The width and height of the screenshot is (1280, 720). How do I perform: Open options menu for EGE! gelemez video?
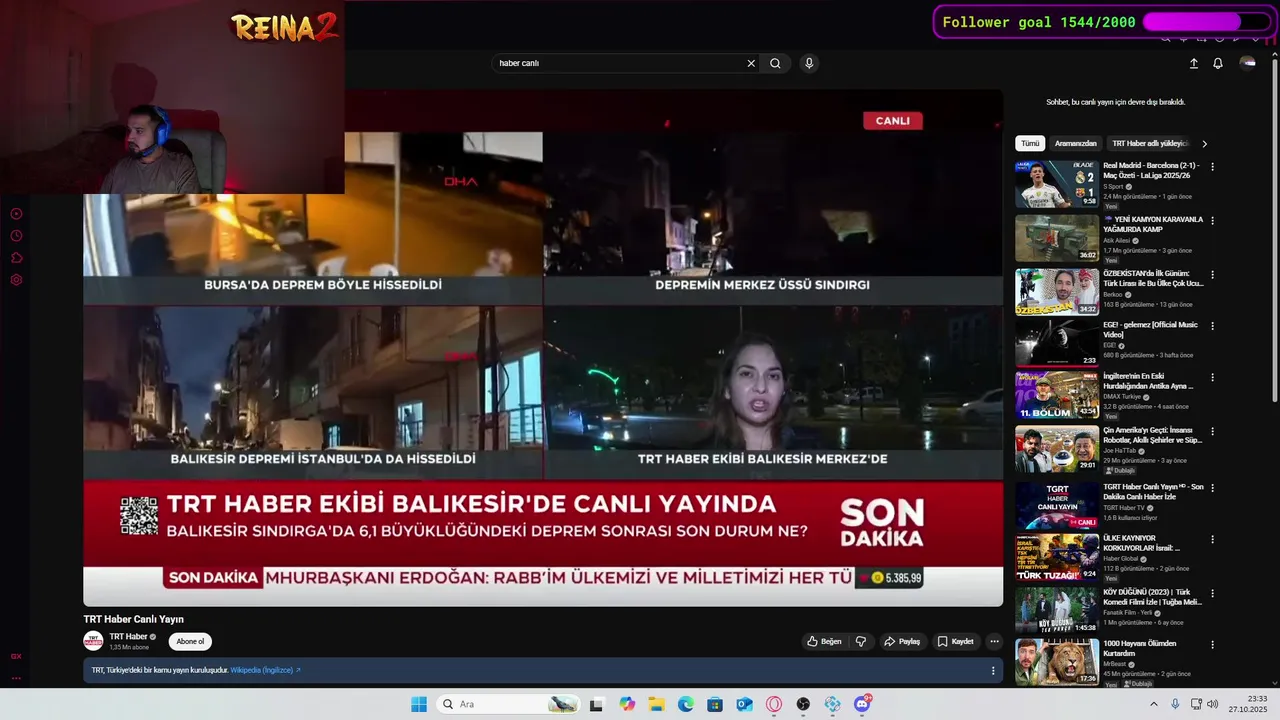pyautogui.click(x=1213, y=325)
